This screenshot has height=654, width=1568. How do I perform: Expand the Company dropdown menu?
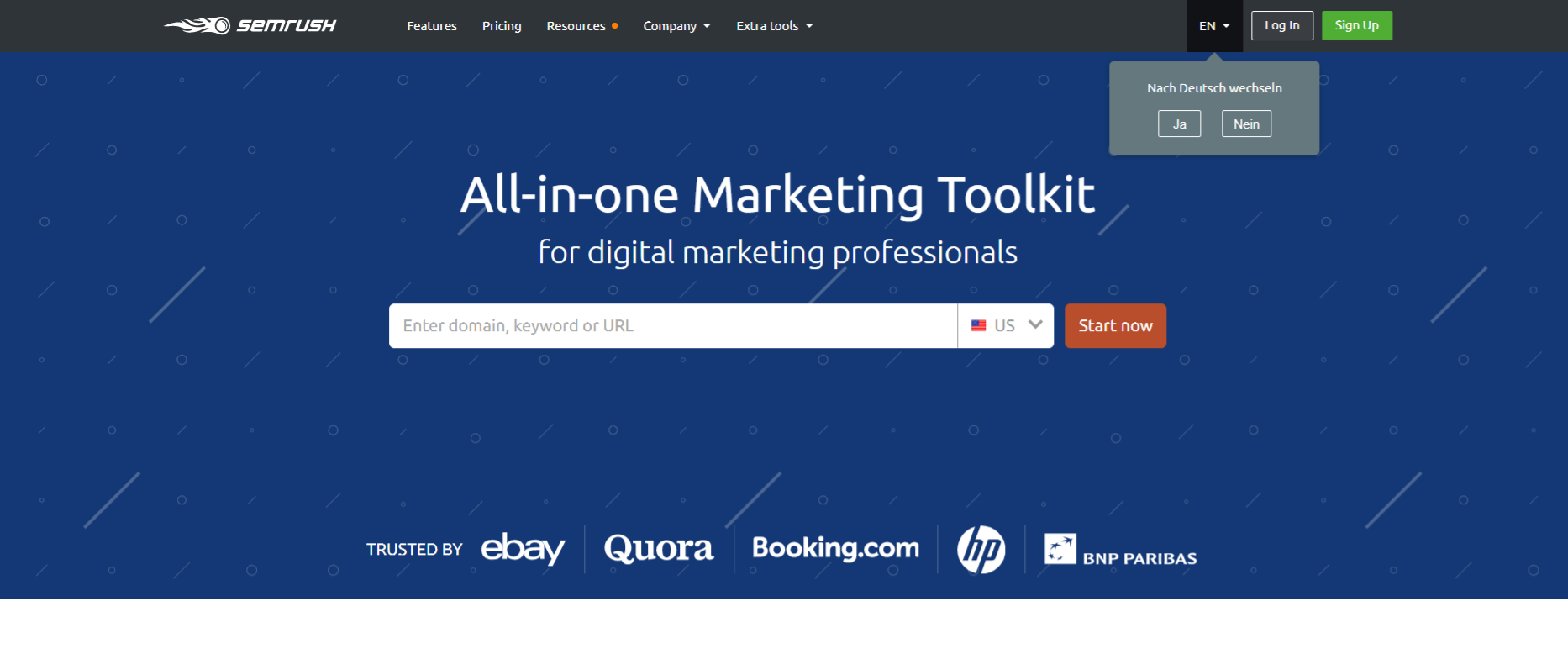click(x=676, y=26)
